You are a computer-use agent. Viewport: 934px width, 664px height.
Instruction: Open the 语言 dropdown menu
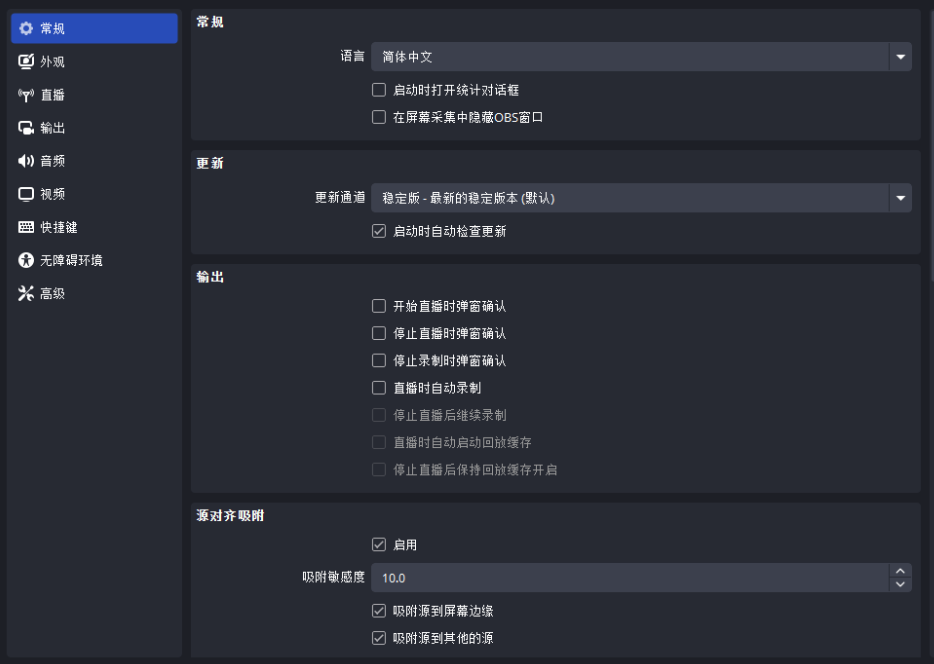click(640, 57)
